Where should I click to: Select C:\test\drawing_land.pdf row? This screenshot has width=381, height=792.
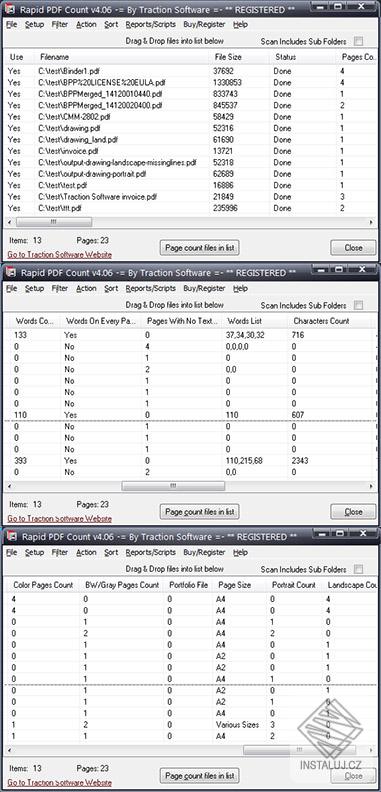pyautogui.click(x=189, y=140)
